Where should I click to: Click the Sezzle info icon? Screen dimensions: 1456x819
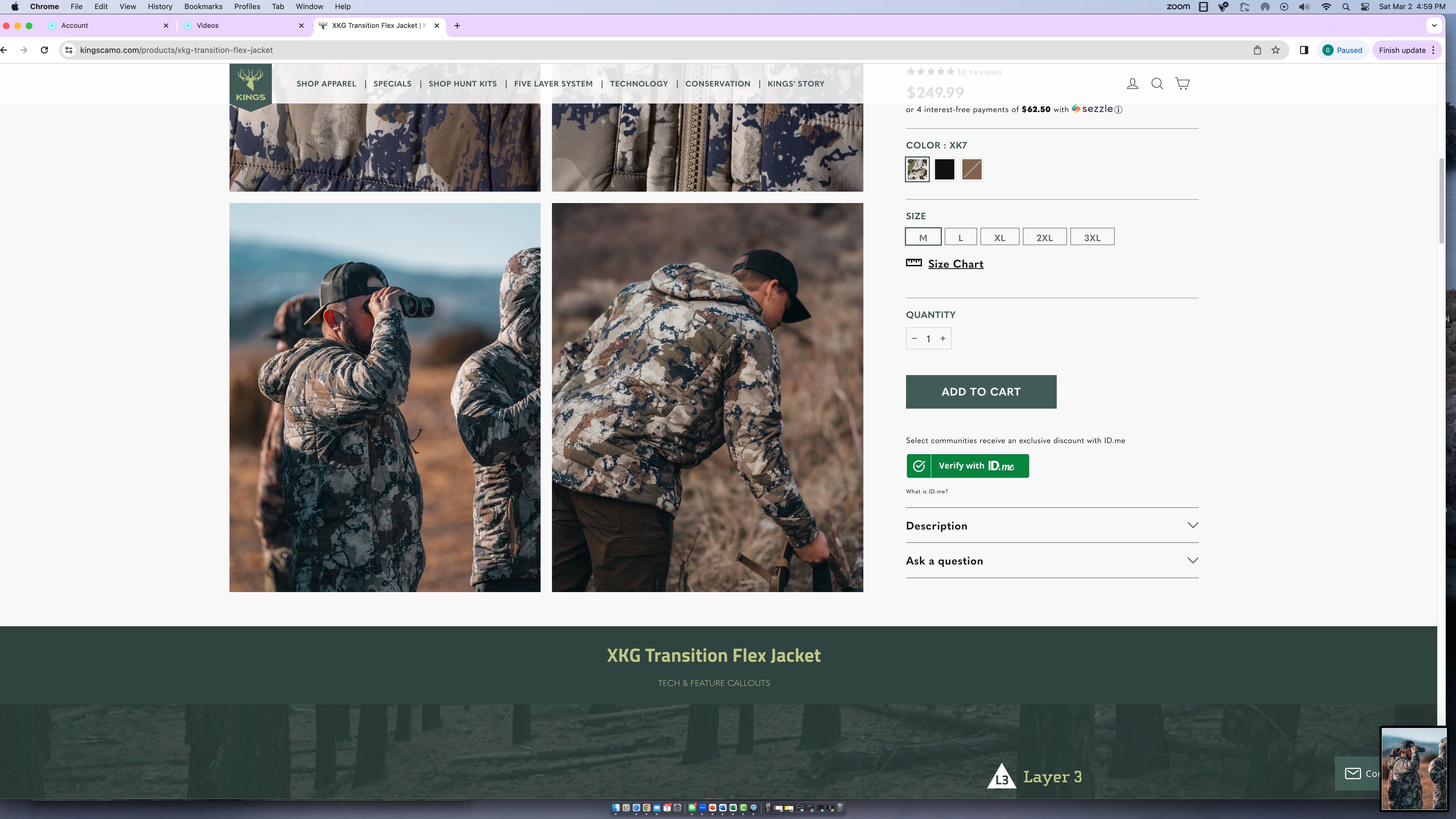[x=1118, y=110]
